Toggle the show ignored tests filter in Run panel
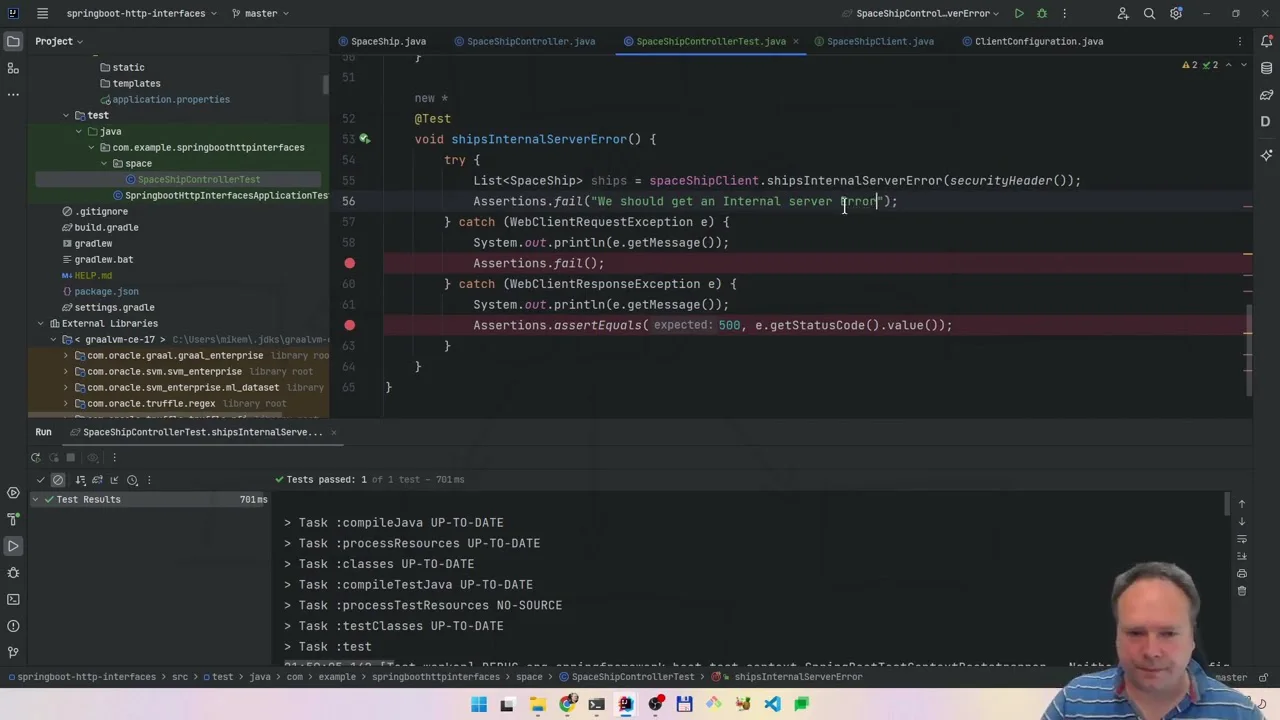This screenshot has height=720, width=1280. click(58, 480)
